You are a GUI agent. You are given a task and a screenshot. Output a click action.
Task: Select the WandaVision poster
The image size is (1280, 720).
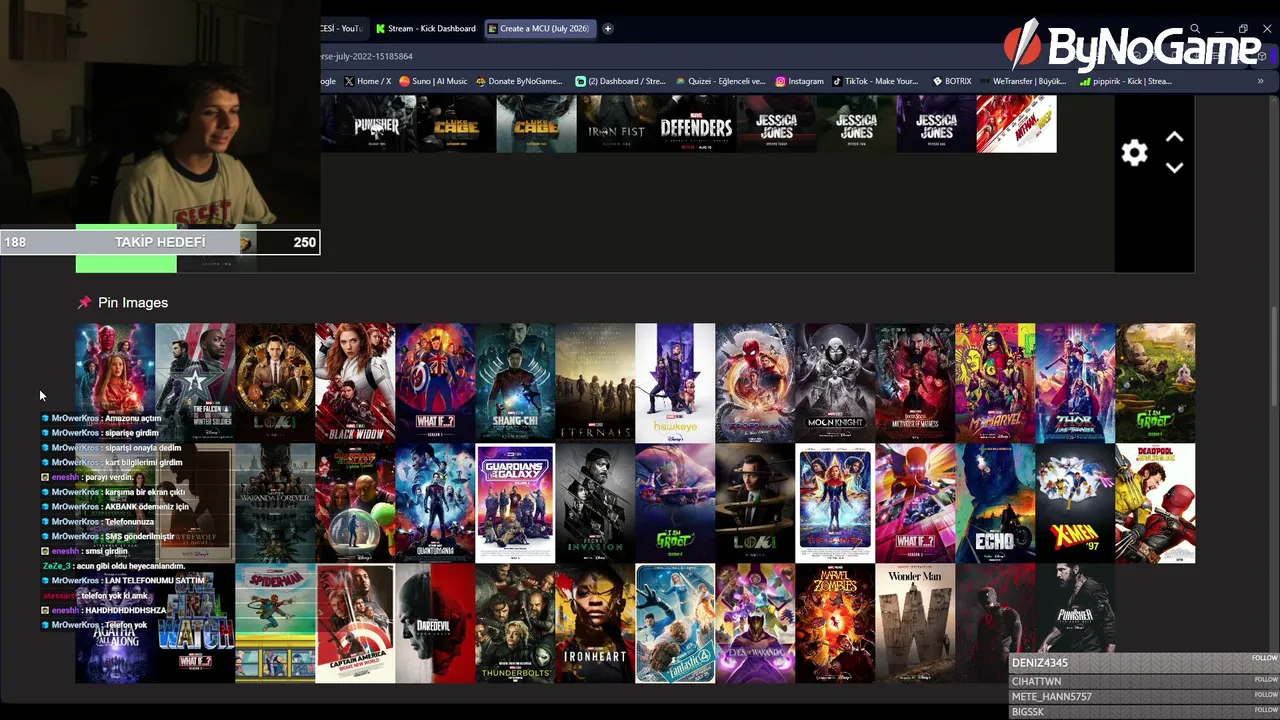(115, 383)
